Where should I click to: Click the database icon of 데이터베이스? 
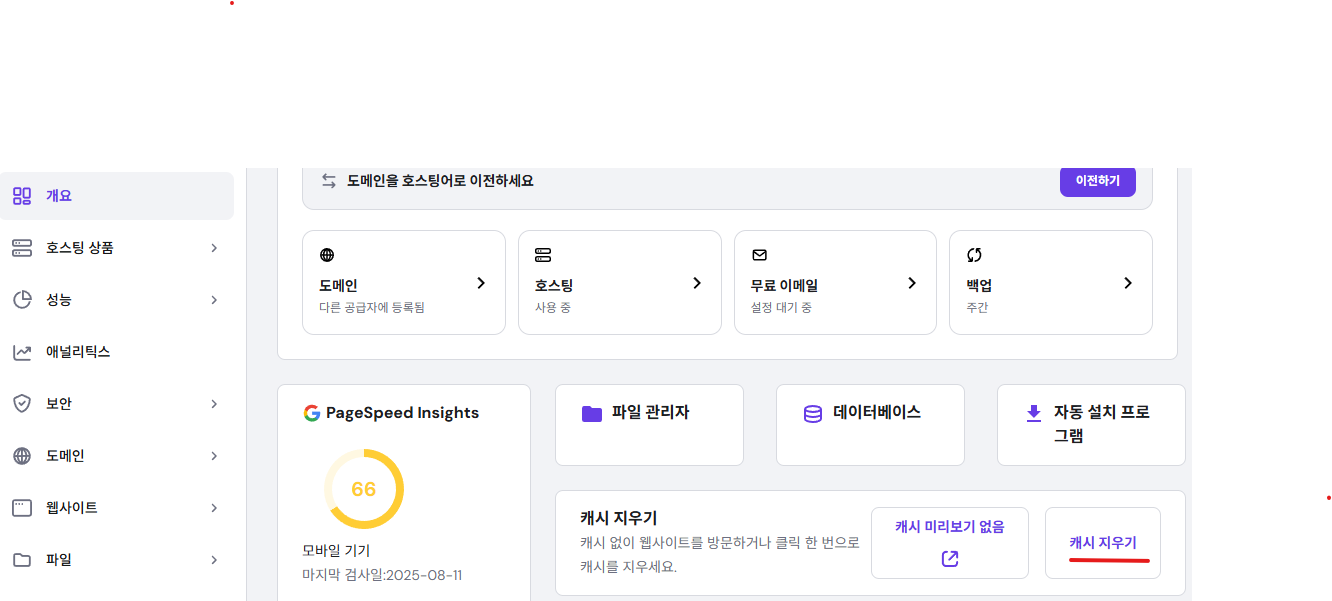(813, 413)
